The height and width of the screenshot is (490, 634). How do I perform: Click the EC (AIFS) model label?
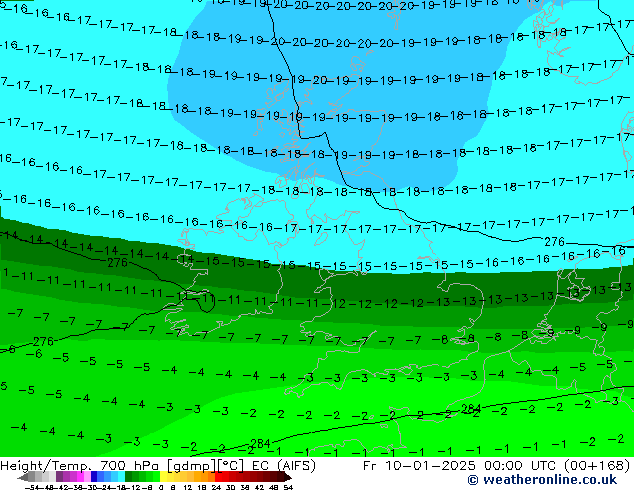(x=283, y=466)
